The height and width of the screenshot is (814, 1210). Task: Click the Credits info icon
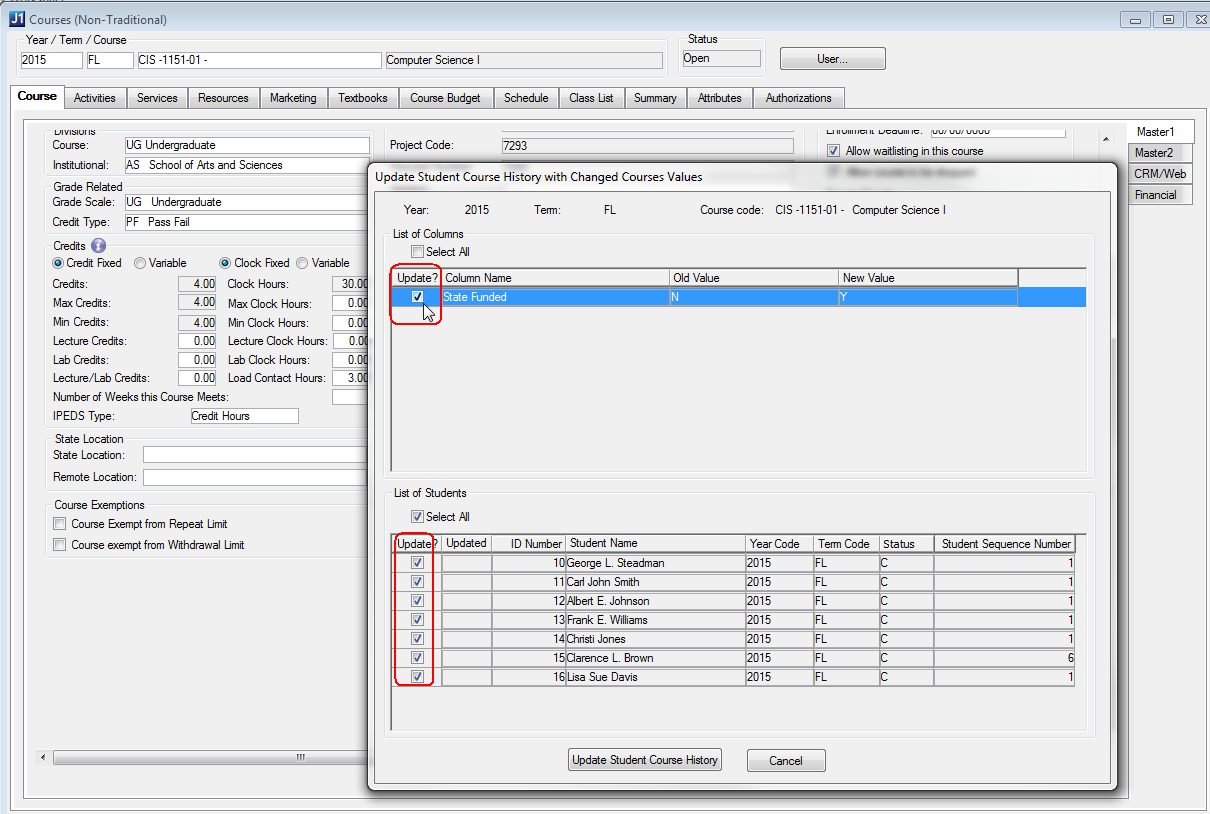[98, 245]
